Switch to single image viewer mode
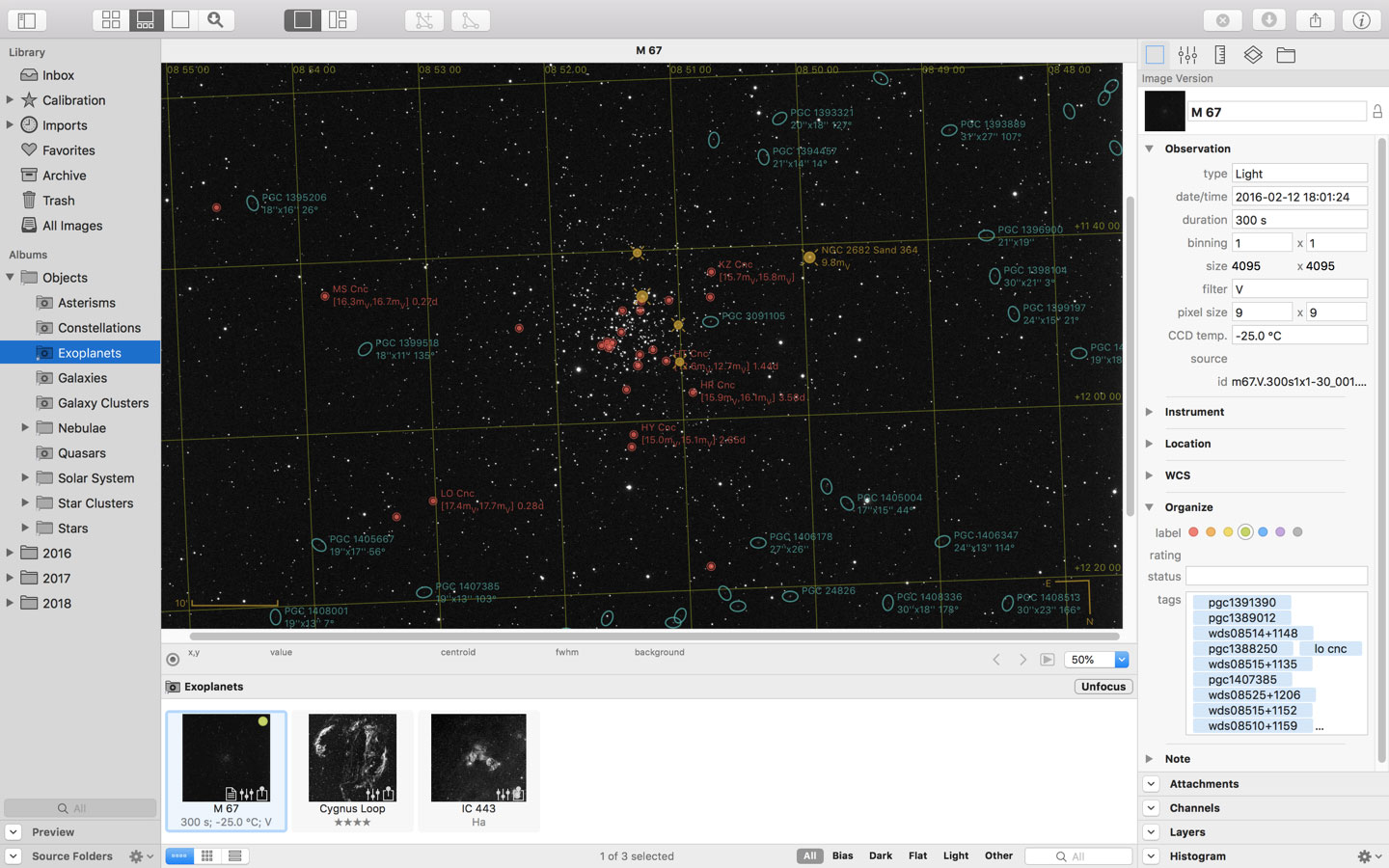Image resolution: width=1389 pixels, height=868 pixels. coord(180,20)
